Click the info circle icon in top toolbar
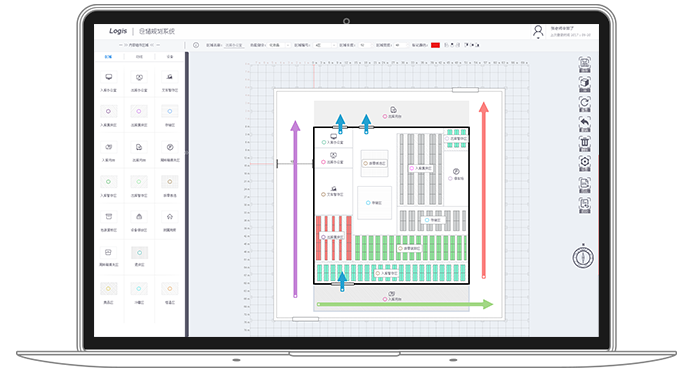 (196, 45)
